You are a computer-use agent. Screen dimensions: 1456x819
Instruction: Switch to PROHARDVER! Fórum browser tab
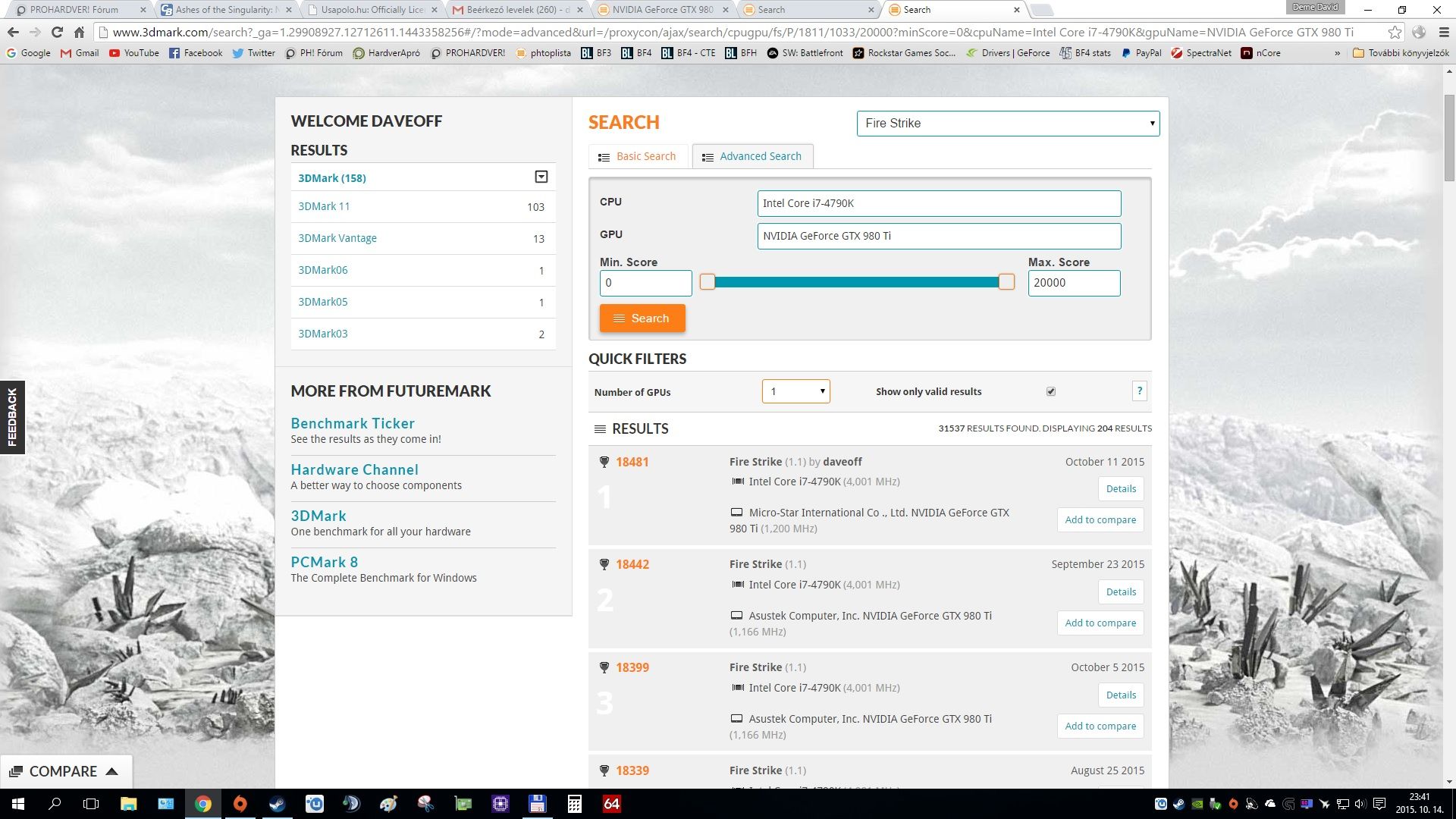pos(74,10)
